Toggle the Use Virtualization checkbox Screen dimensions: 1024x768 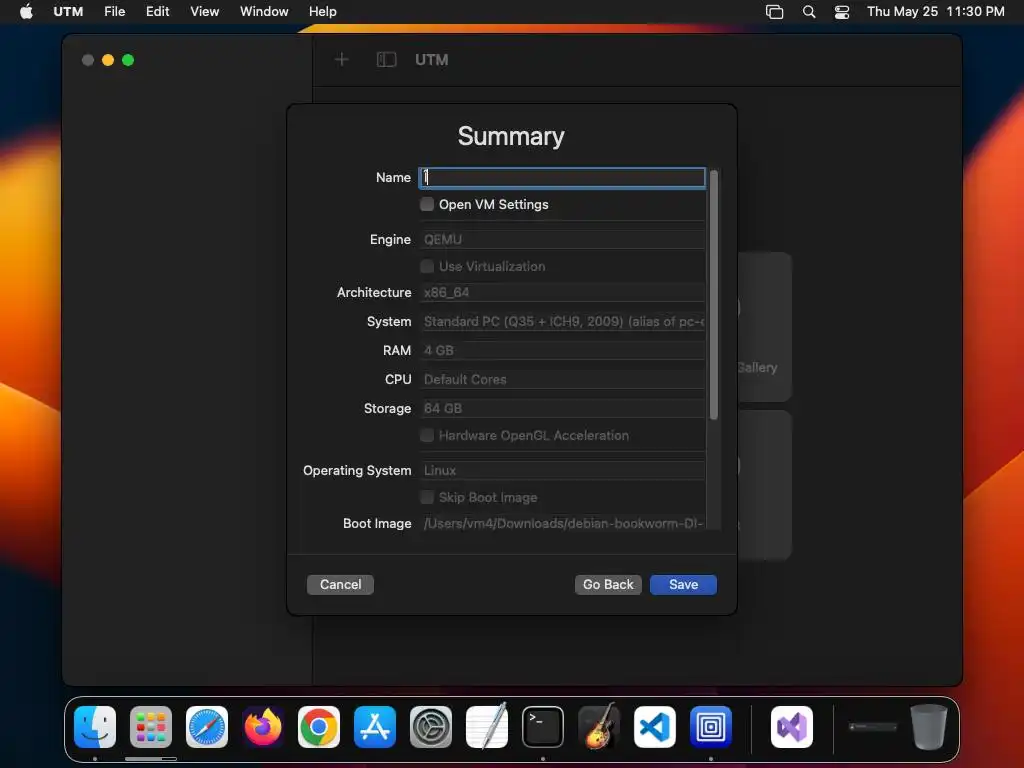pyautogui.click(x=426, y=266)
